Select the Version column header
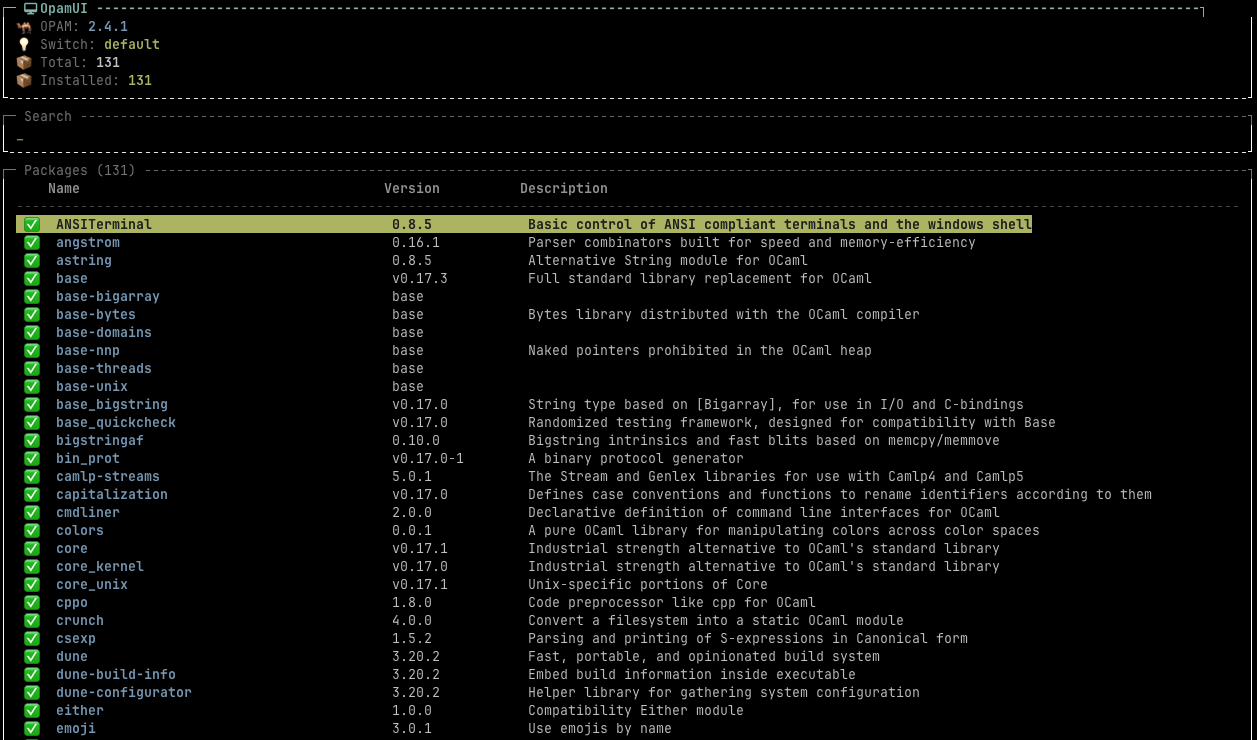Viewport: 1257px width, 740px height. click(x=412, y=188)
